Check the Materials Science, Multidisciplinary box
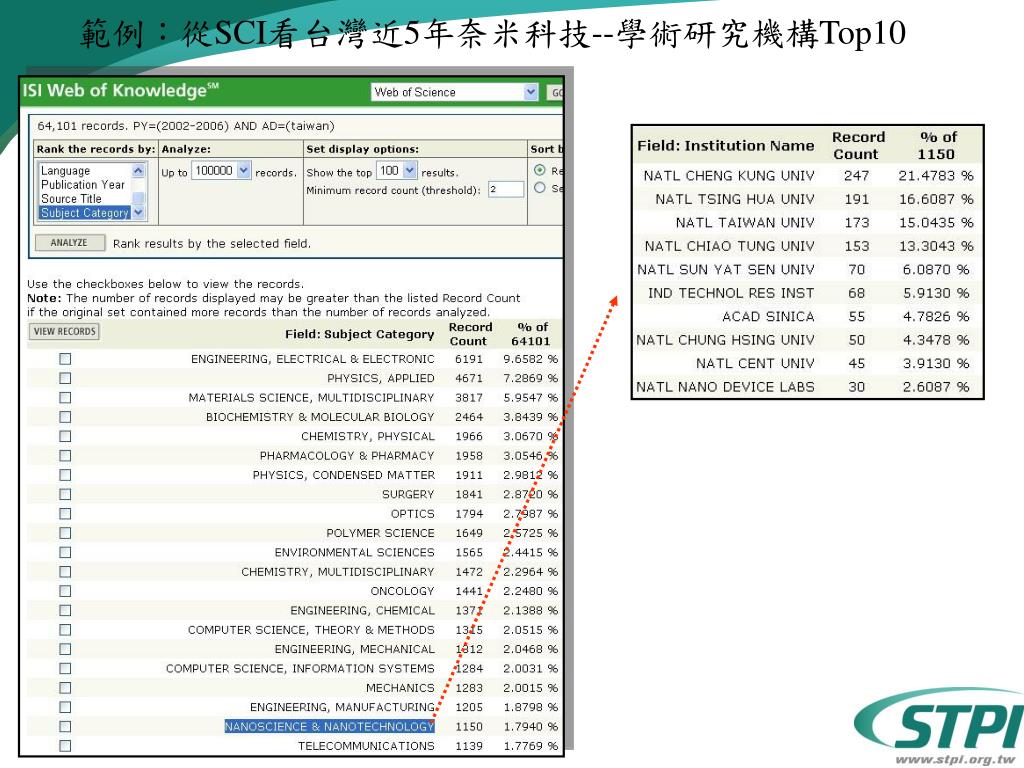Image resolution: width=1024 pixels, height=768 pixels. pos(65,397)
